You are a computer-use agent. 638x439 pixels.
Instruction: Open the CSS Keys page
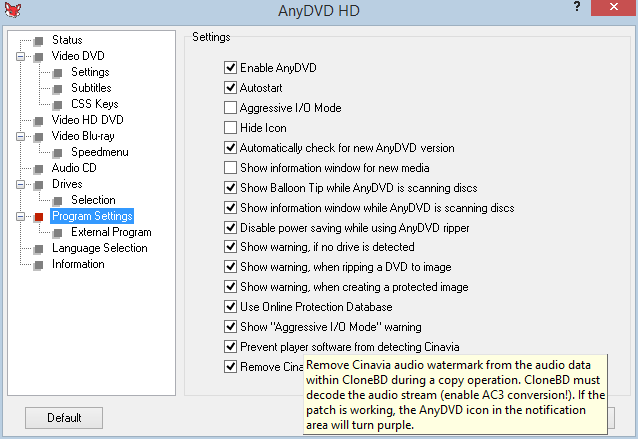(95, 104)
